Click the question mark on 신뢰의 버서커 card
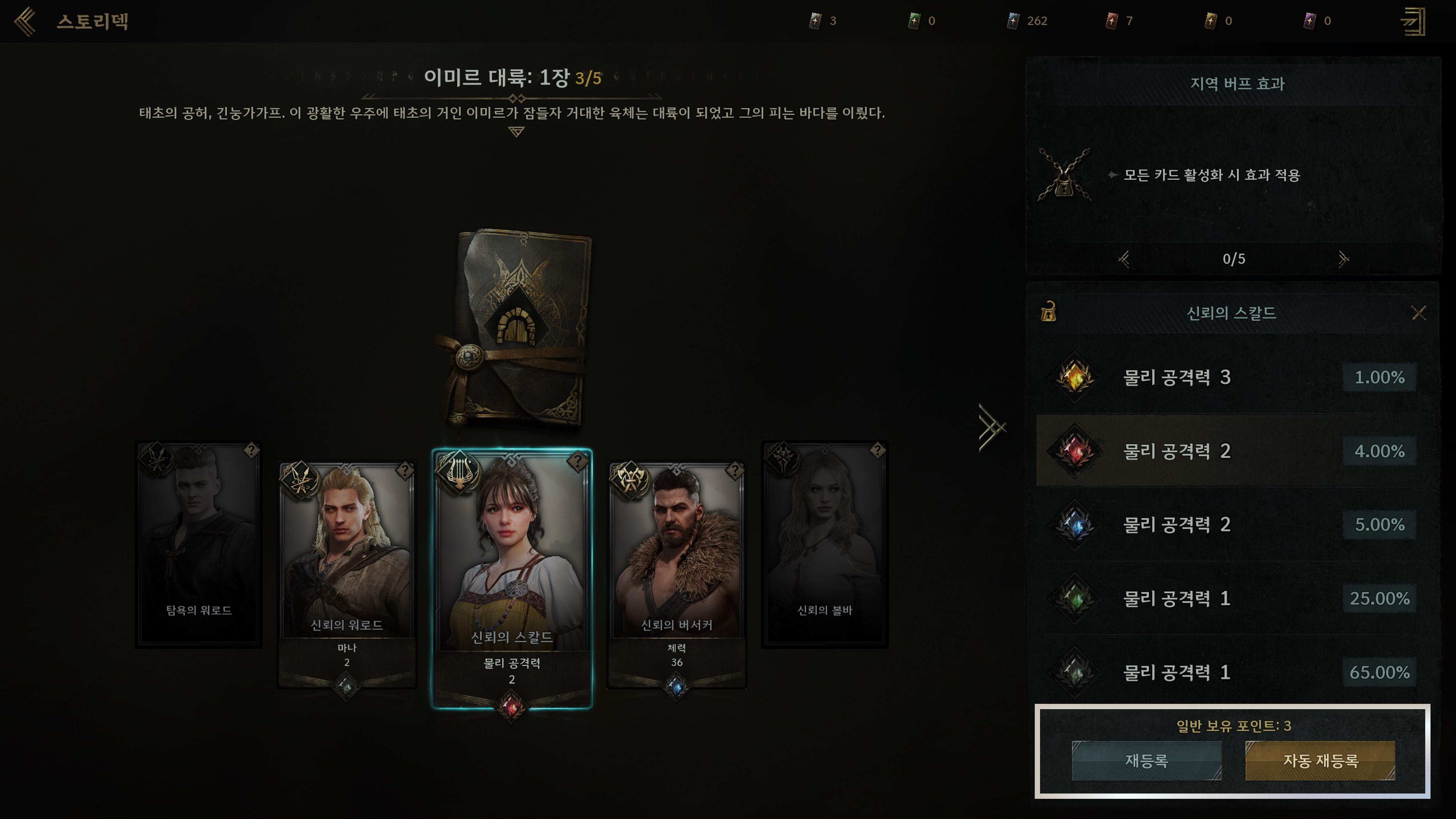This screenshot has height=819, width=1456. pos(734,470)
